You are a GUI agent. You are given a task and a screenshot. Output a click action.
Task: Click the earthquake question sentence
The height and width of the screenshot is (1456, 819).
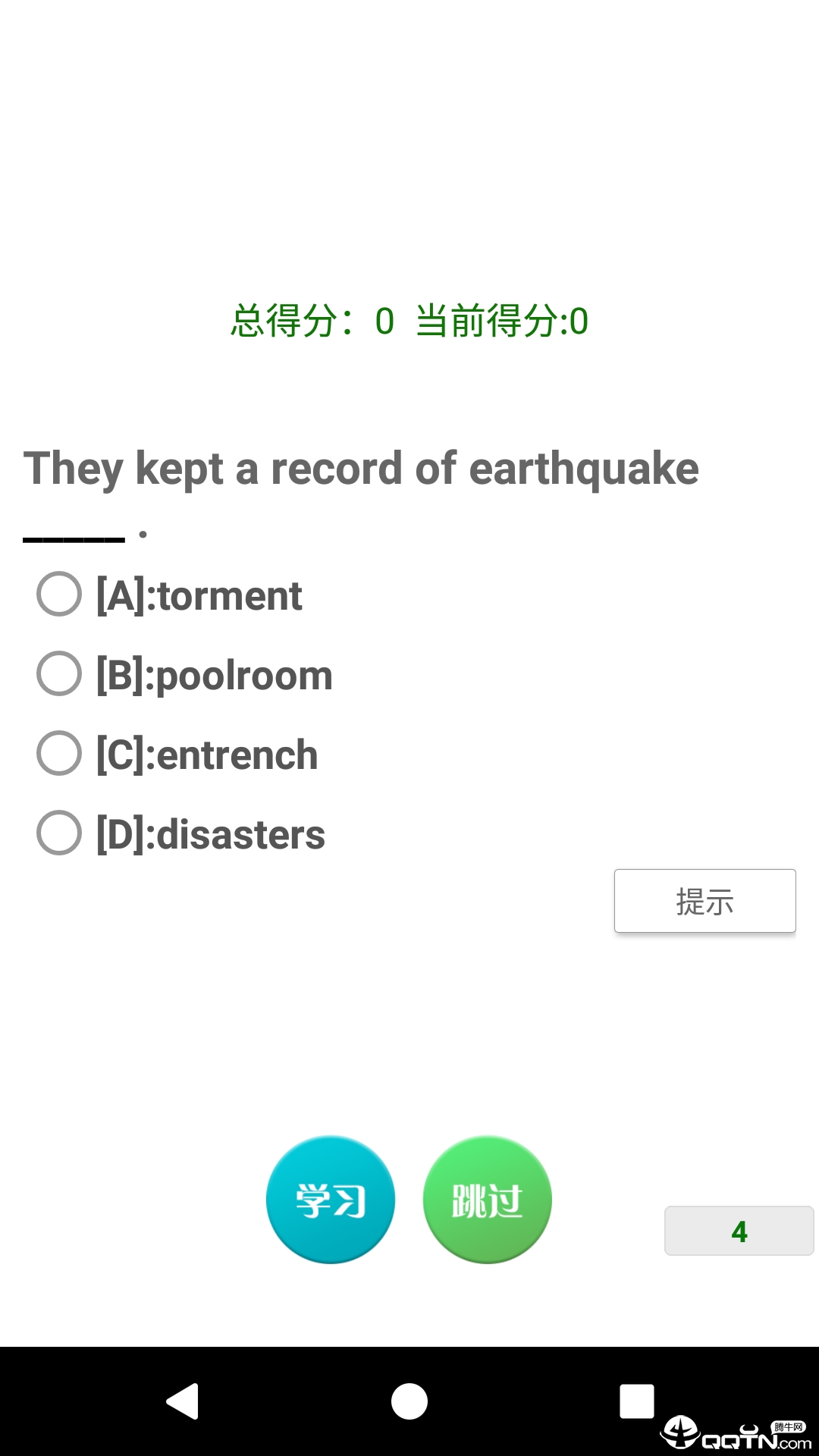pyautogui.click(x=361, y=468)
